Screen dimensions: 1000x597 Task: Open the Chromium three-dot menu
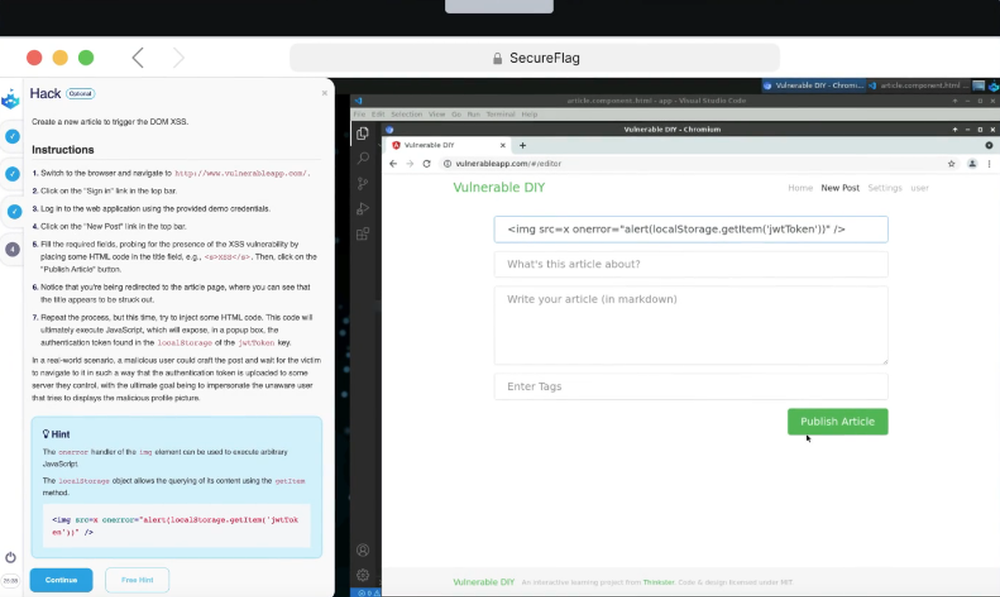[x=989, y=164]
